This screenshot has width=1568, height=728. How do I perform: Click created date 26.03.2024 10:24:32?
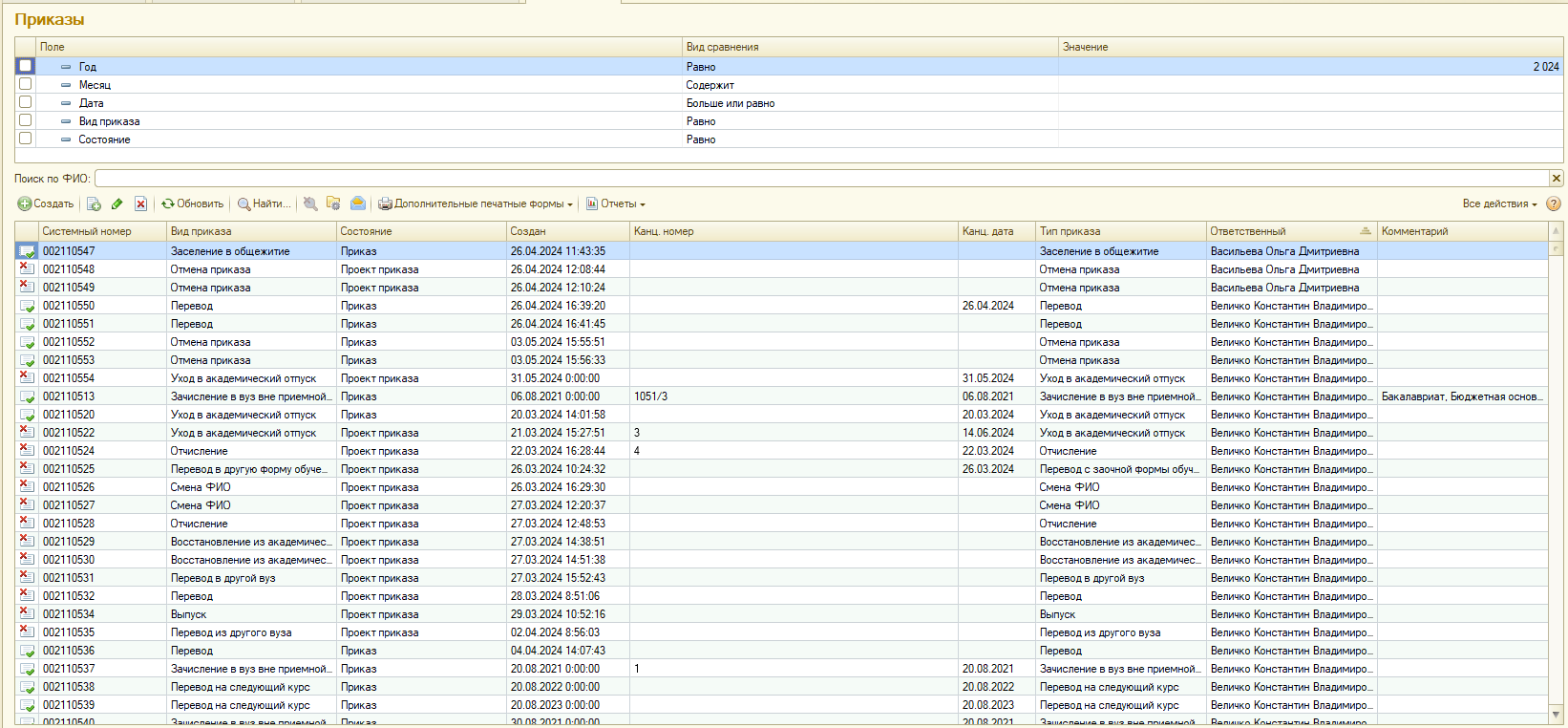pos(558,469)
